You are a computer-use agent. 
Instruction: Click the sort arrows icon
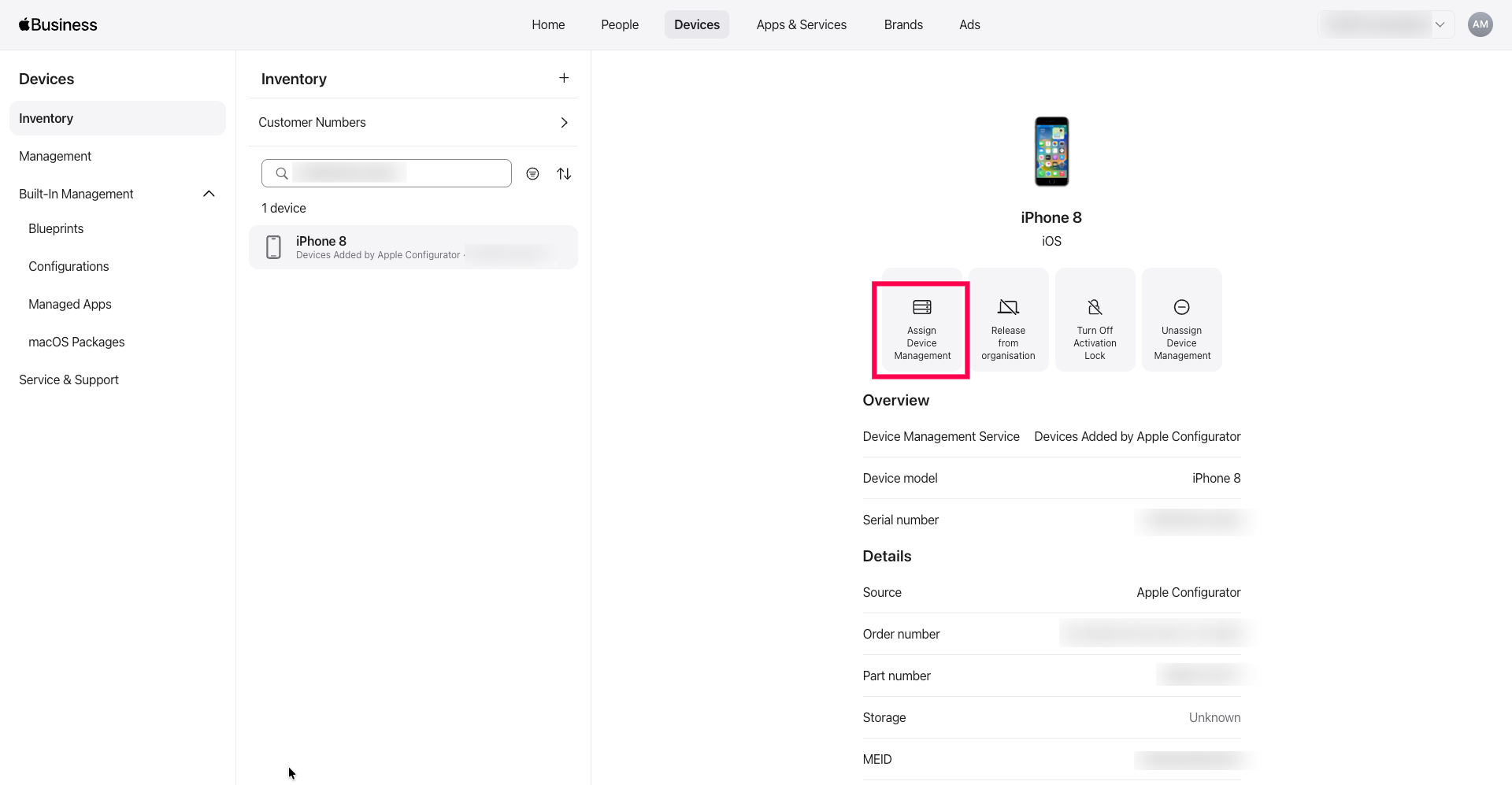[x=564, y=174]
